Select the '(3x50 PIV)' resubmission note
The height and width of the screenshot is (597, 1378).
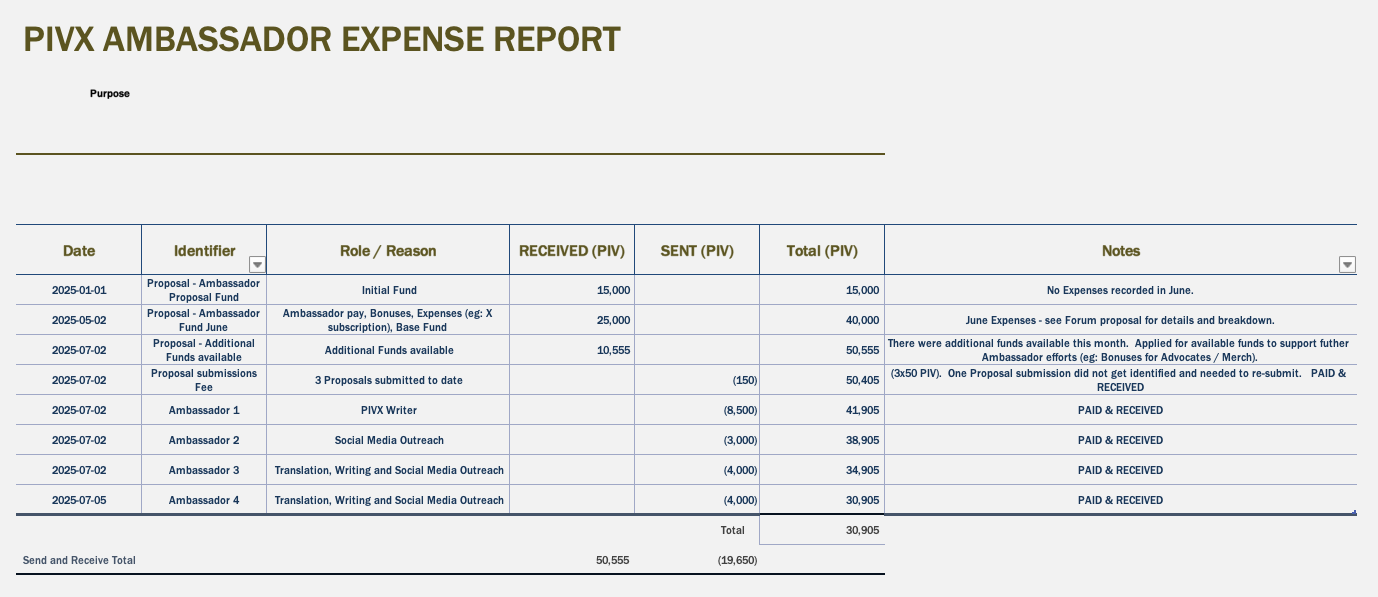(1121, 380)
